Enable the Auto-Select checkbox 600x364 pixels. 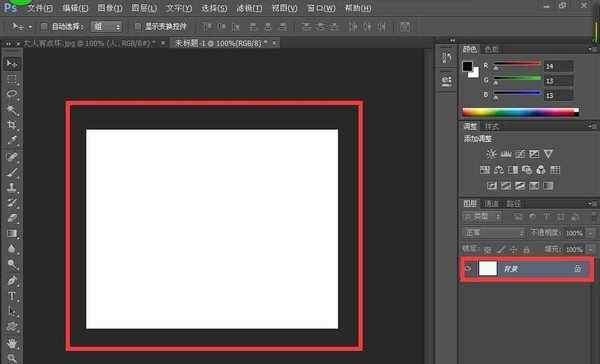[44, 27]
